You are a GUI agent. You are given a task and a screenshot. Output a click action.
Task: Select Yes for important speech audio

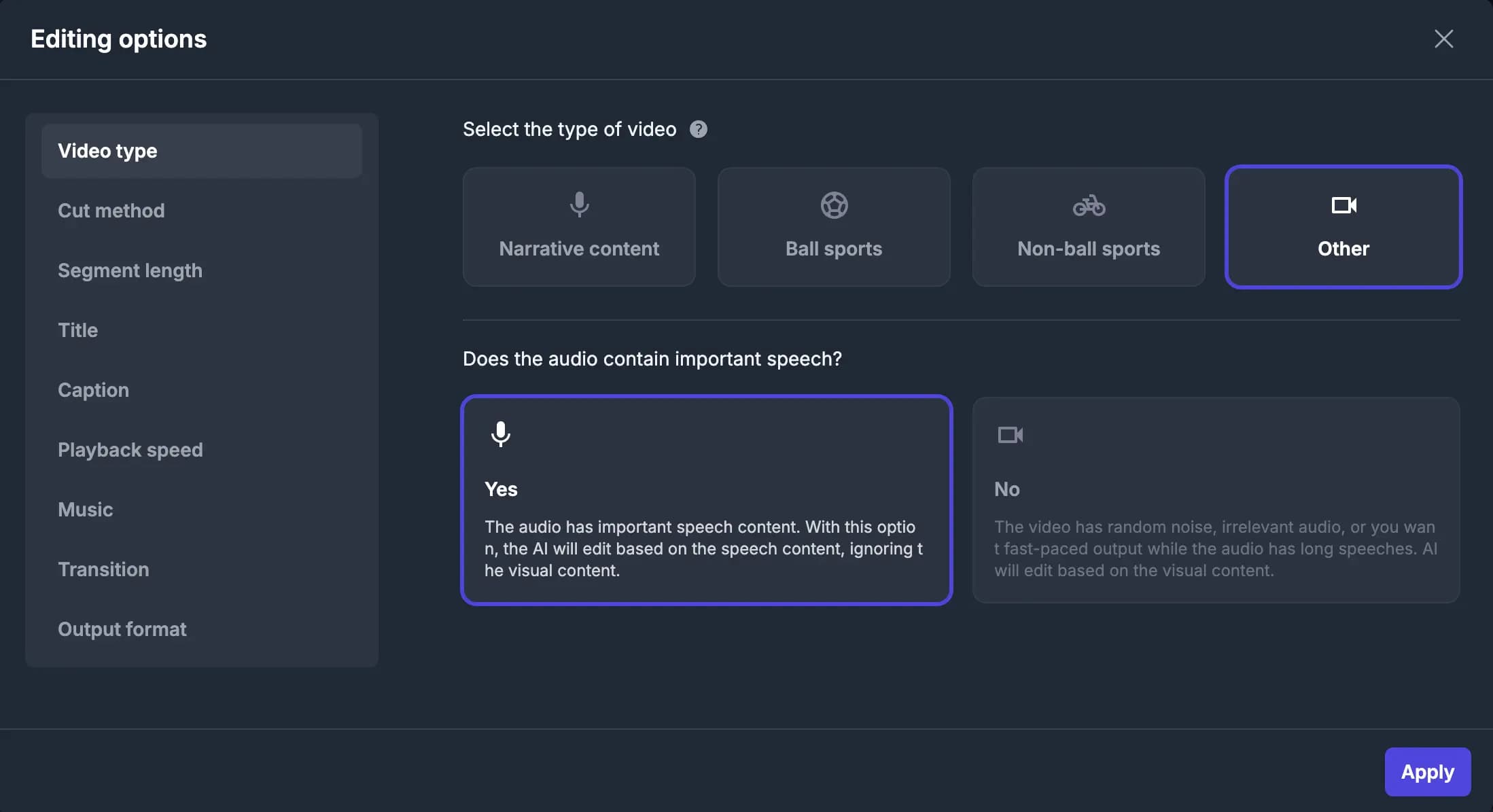click(707, 500)
